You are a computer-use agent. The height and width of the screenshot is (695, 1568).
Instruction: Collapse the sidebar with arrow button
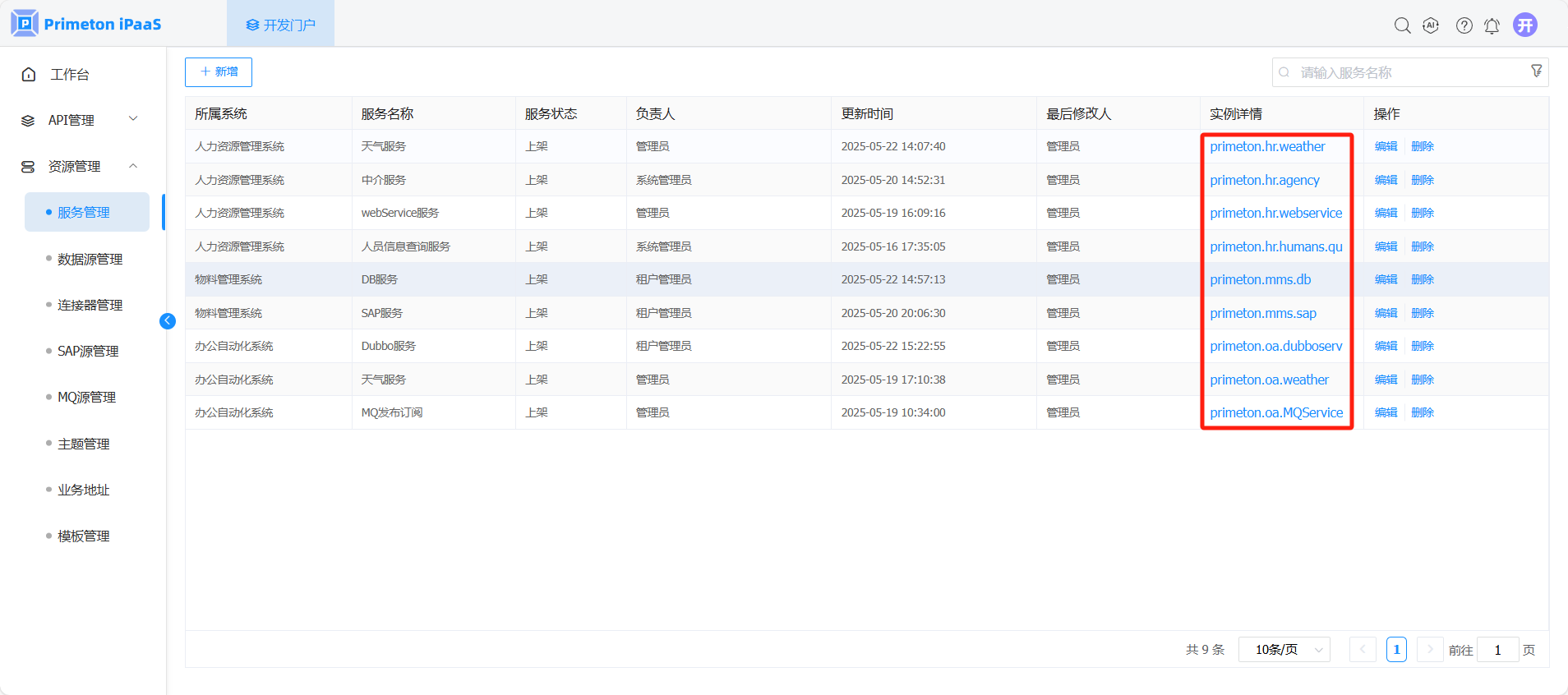pyautogui.click(x=168, y=321)
